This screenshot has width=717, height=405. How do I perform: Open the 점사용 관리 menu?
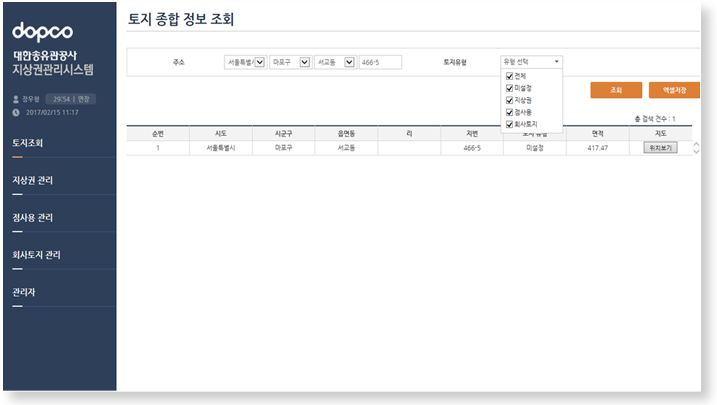point(32,218)
